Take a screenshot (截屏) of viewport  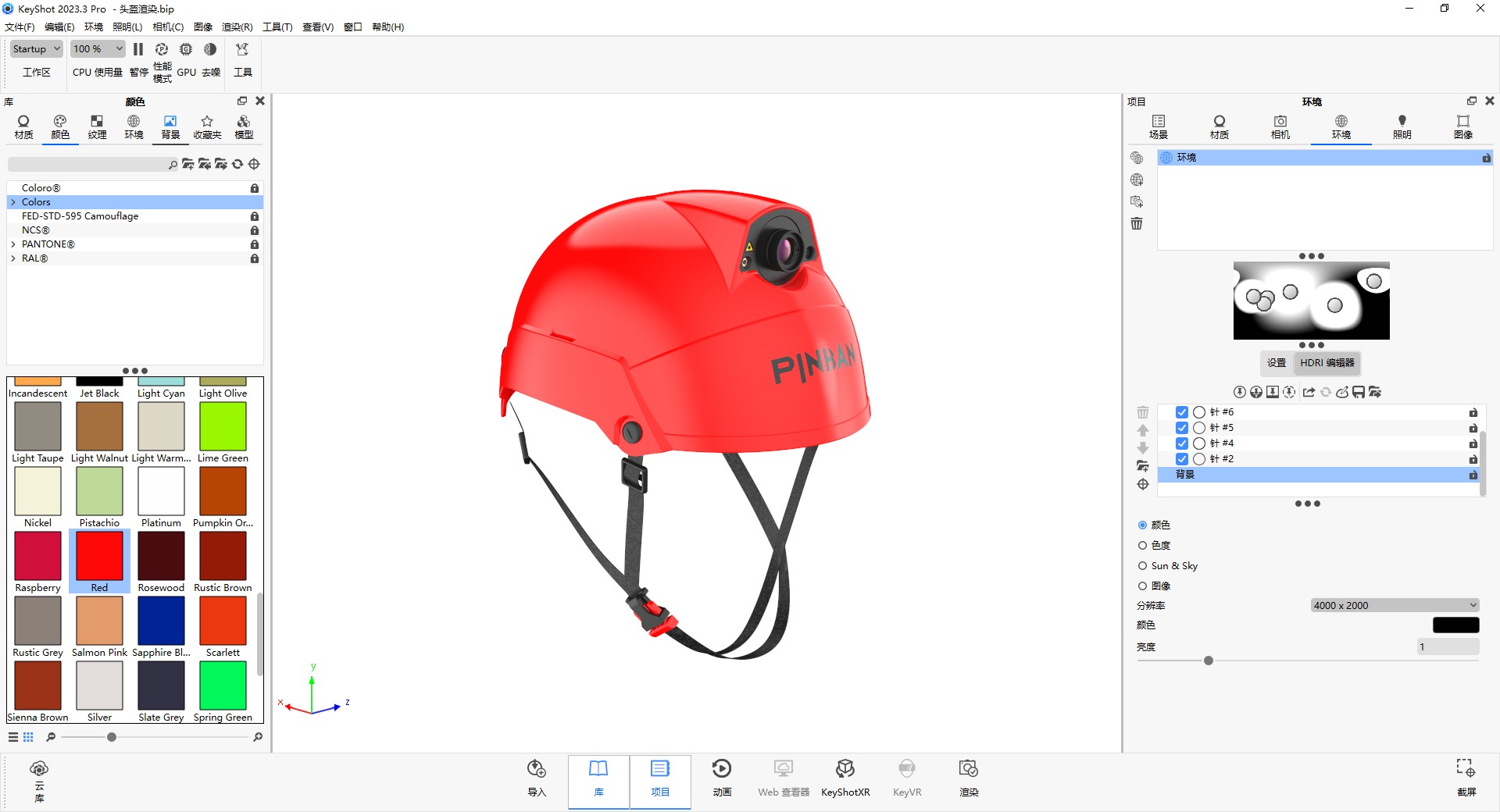(1466, 778)
